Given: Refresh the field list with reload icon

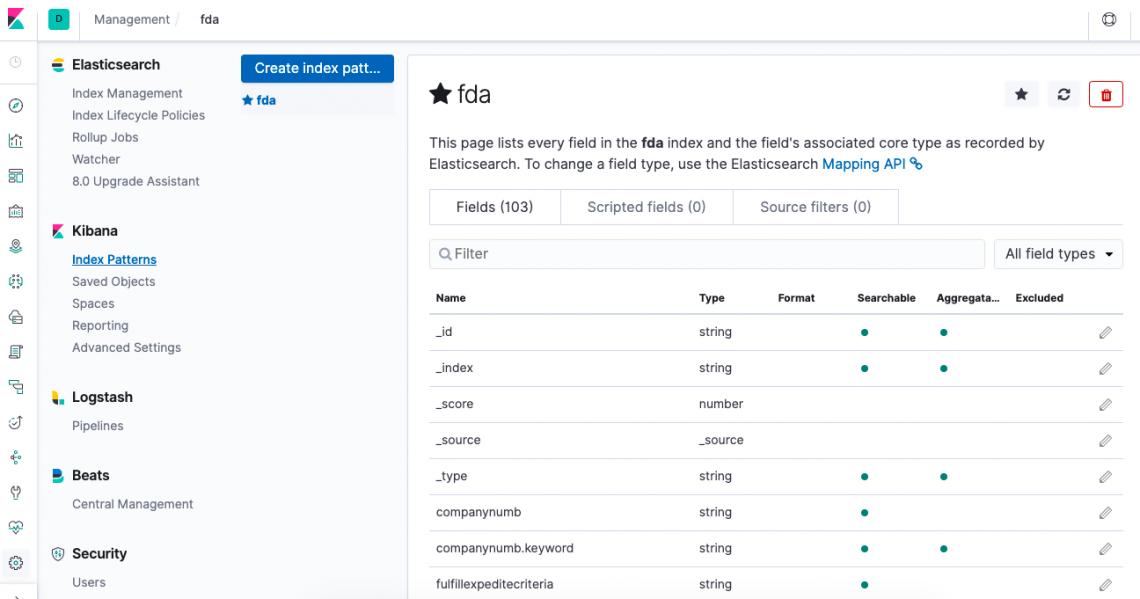Looking at the screenshot, I should click(x=1064, y=94).
